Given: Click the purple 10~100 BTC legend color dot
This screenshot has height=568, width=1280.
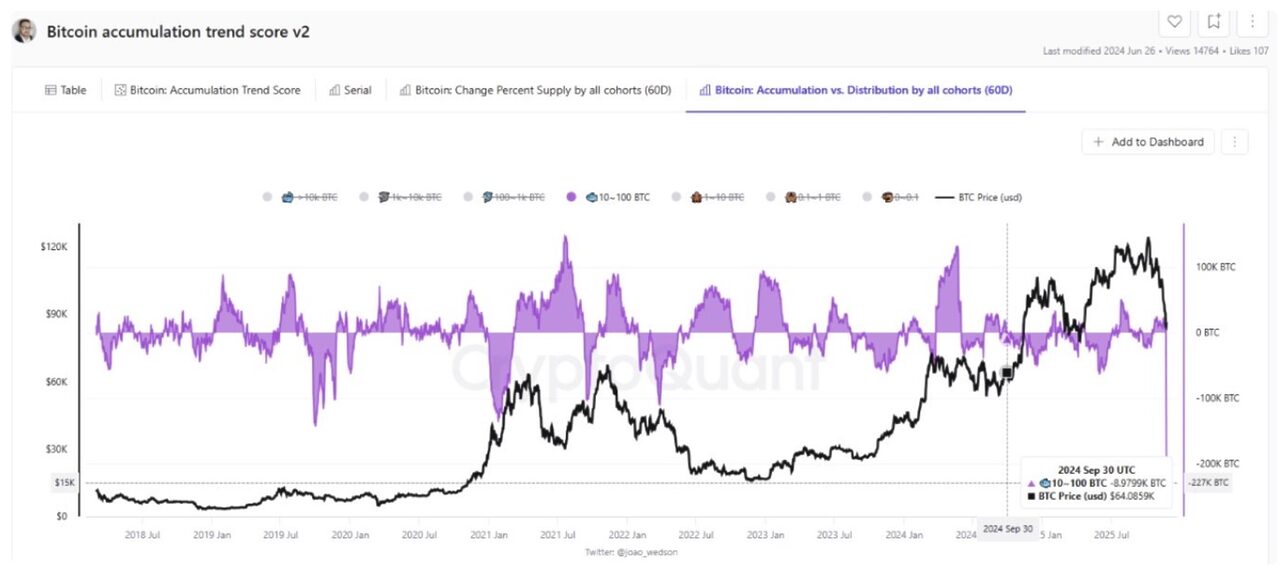Looking at the screenshot, I should [x=572, y=197].
